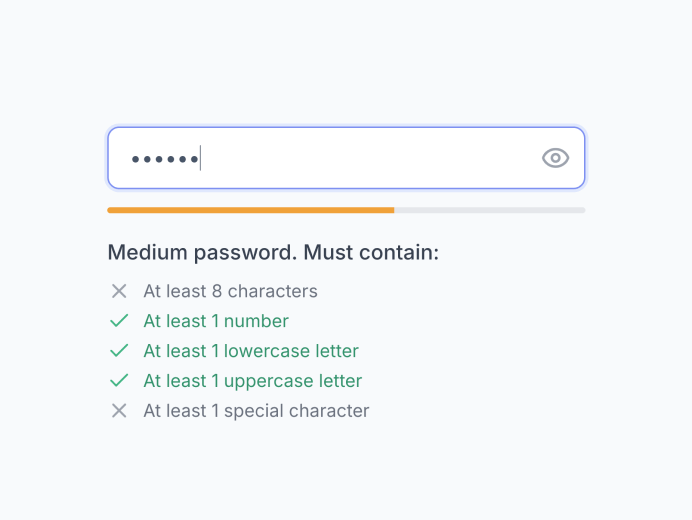Click inside the password input field

346,158
